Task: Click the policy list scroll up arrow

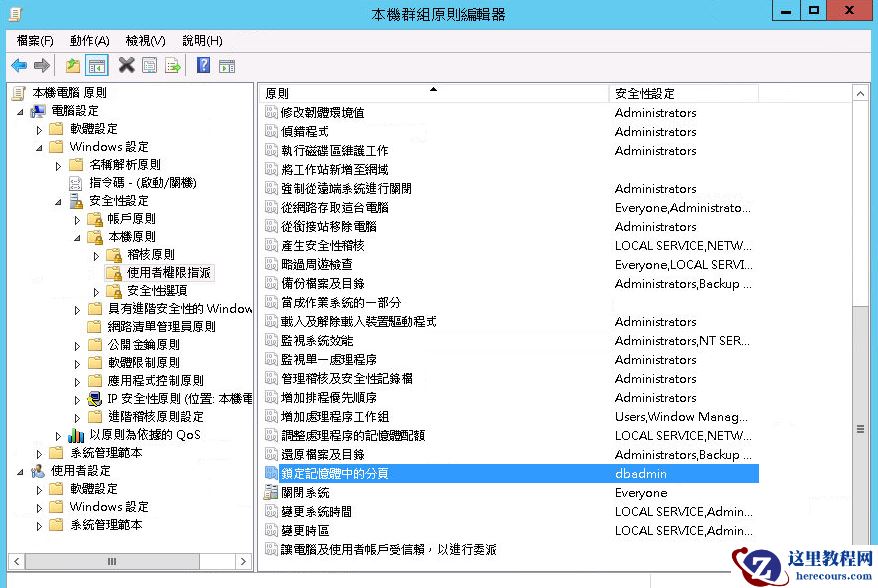Action: (x=860, y=94)
